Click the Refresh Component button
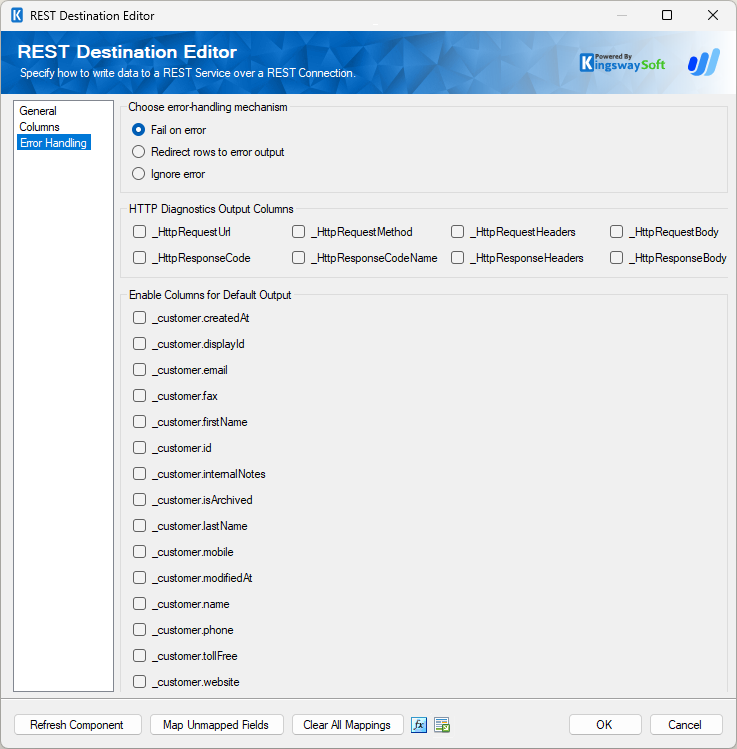Image resolution: width=737 pixels, height=749 pixels. (x=78, y=725)
